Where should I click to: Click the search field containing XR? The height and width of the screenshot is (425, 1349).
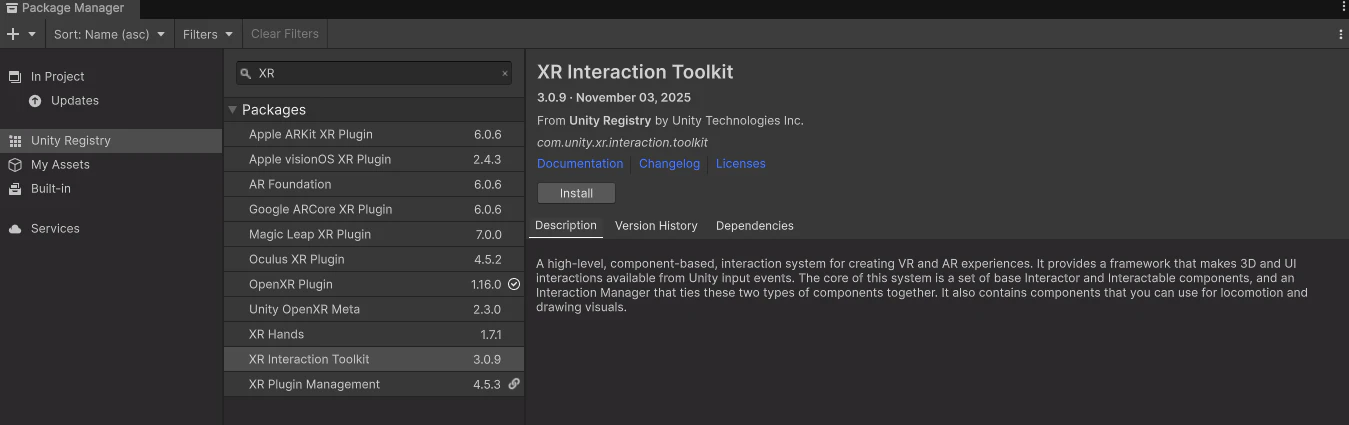coord(374,73)
